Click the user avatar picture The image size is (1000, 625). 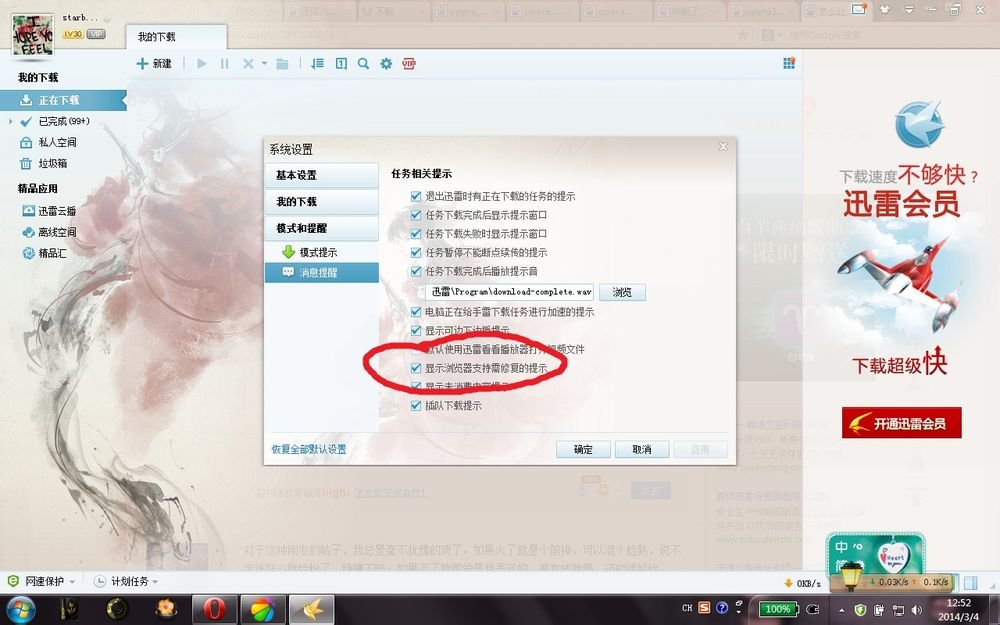pos(33,34)
